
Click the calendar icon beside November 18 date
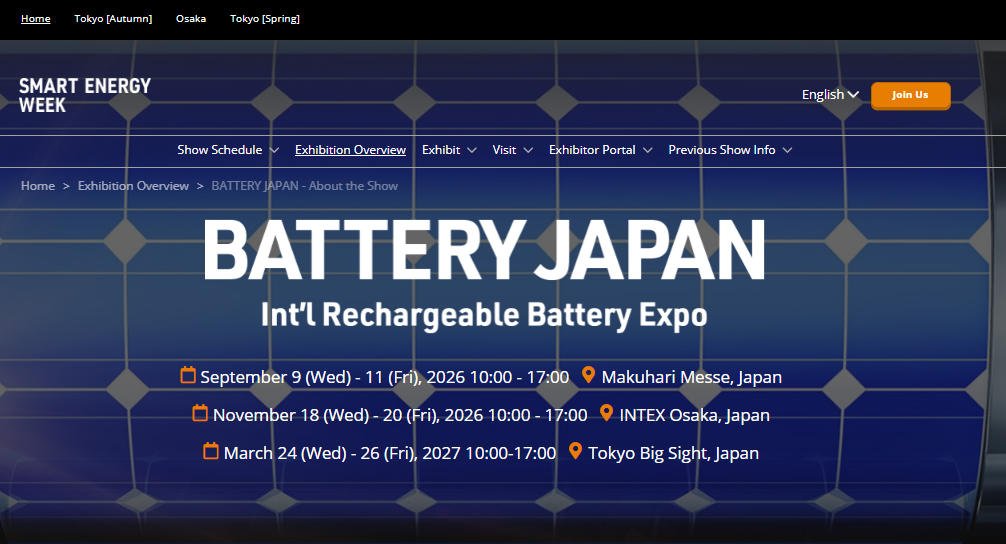point(200,412)
